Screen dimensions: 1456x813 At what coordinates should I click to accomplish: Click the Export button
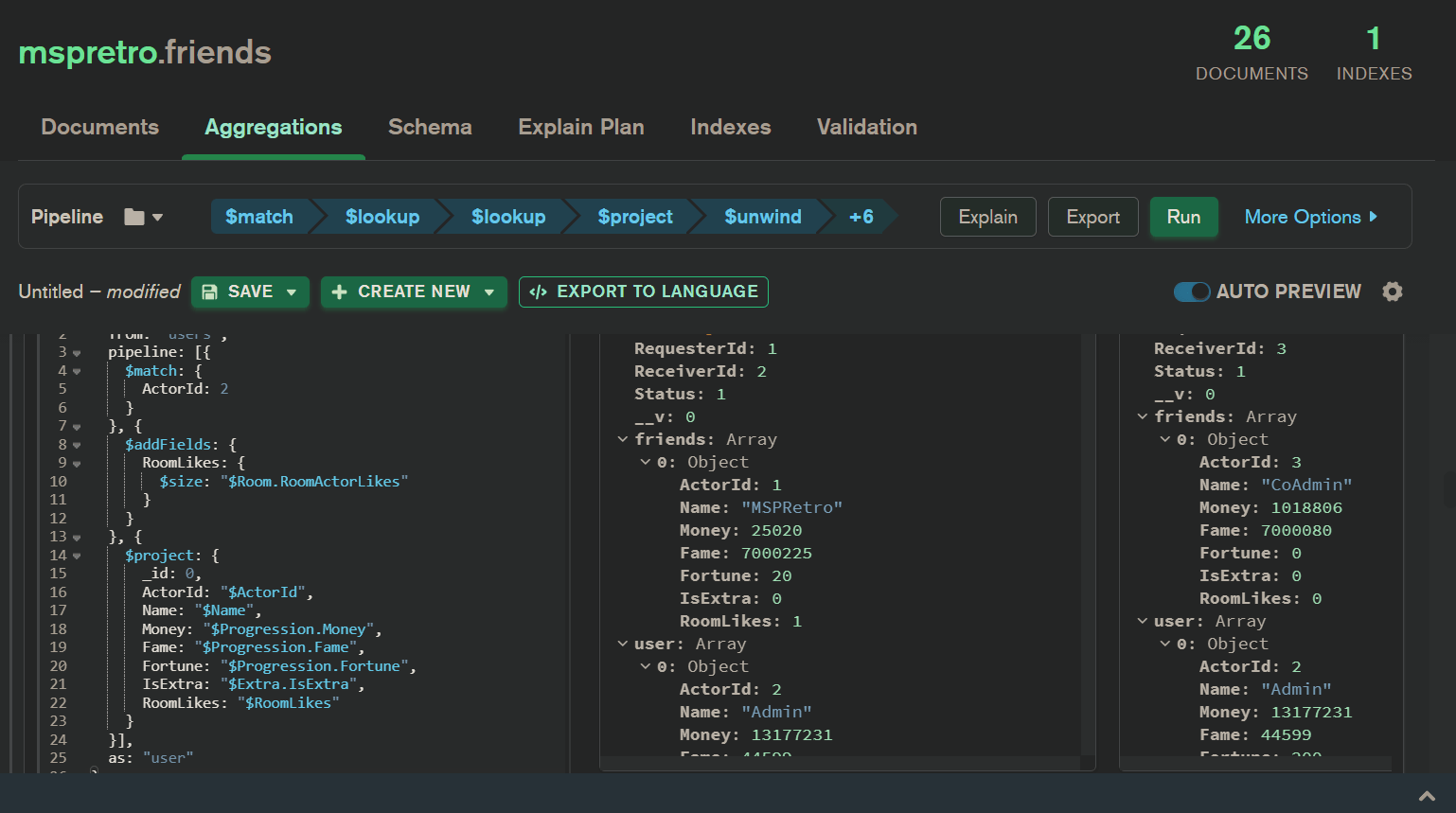coord(1093,217)
